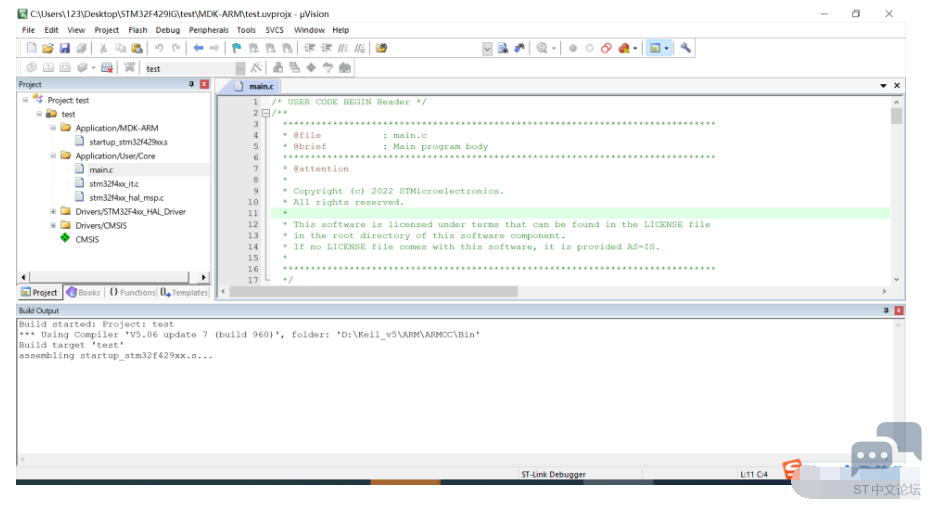Open the Configuration wrench icon
The width and height of the screenshot is (930, 505).
[x=686, y=48]
